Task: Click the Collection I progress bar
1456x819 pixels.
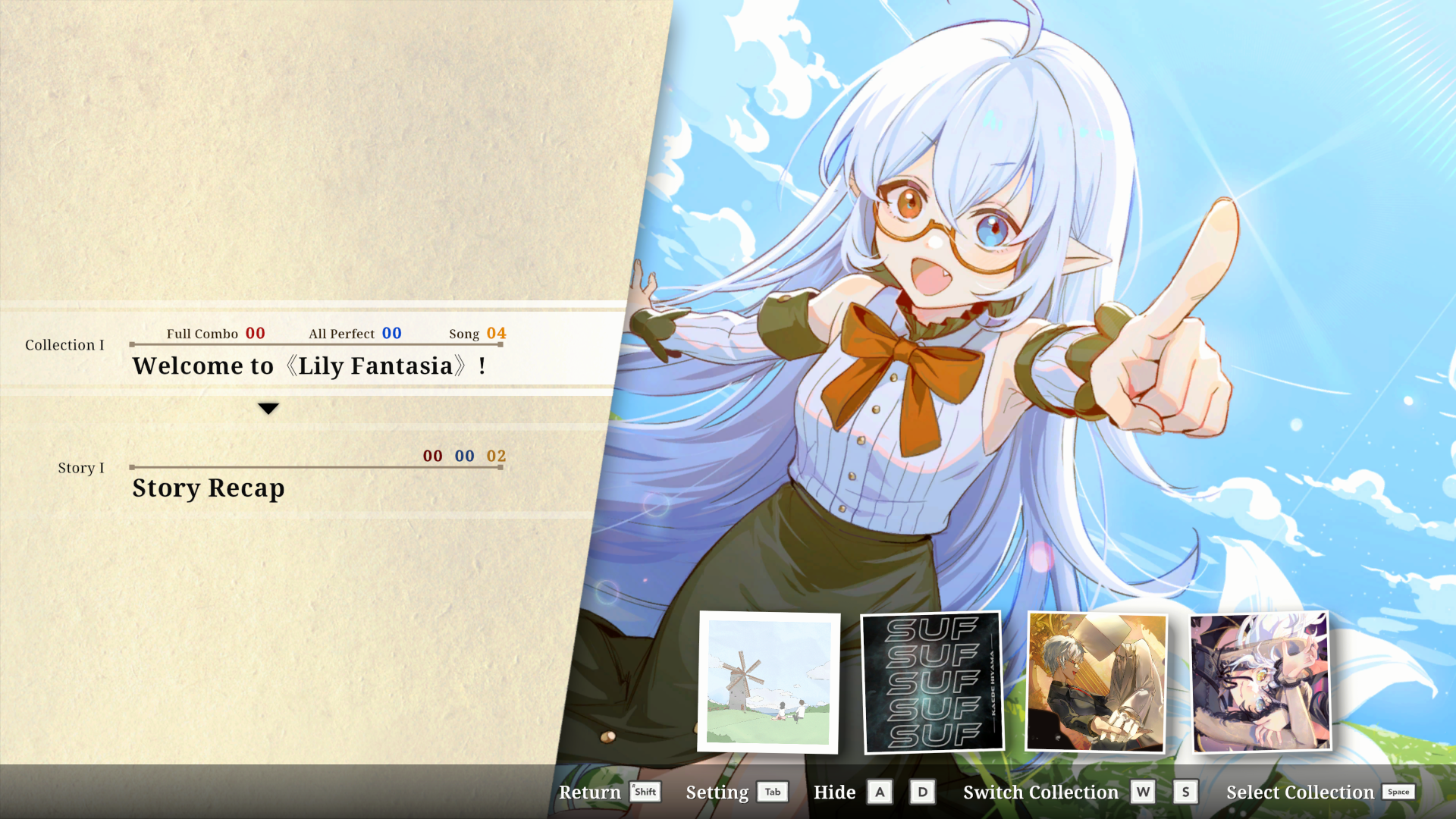Action: tap(316, 344)
